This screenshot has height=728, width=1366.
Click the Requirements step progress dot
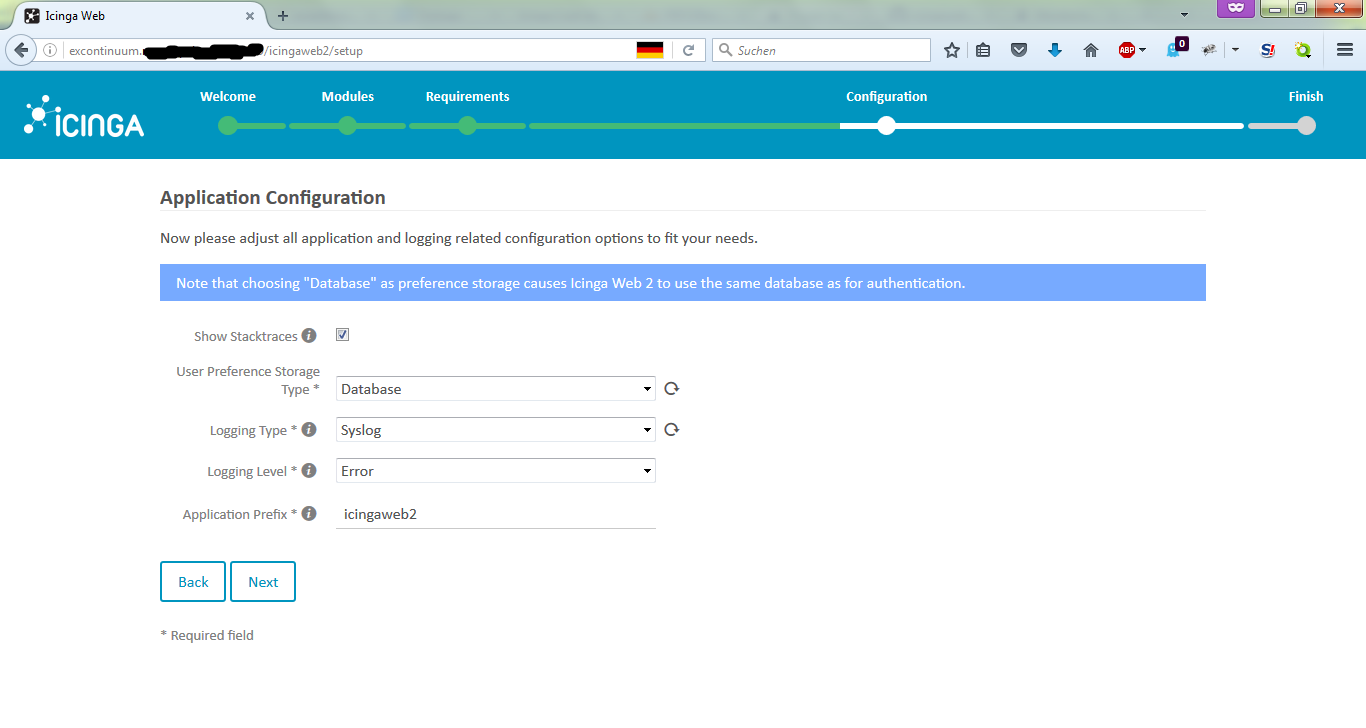pos(468,125)
